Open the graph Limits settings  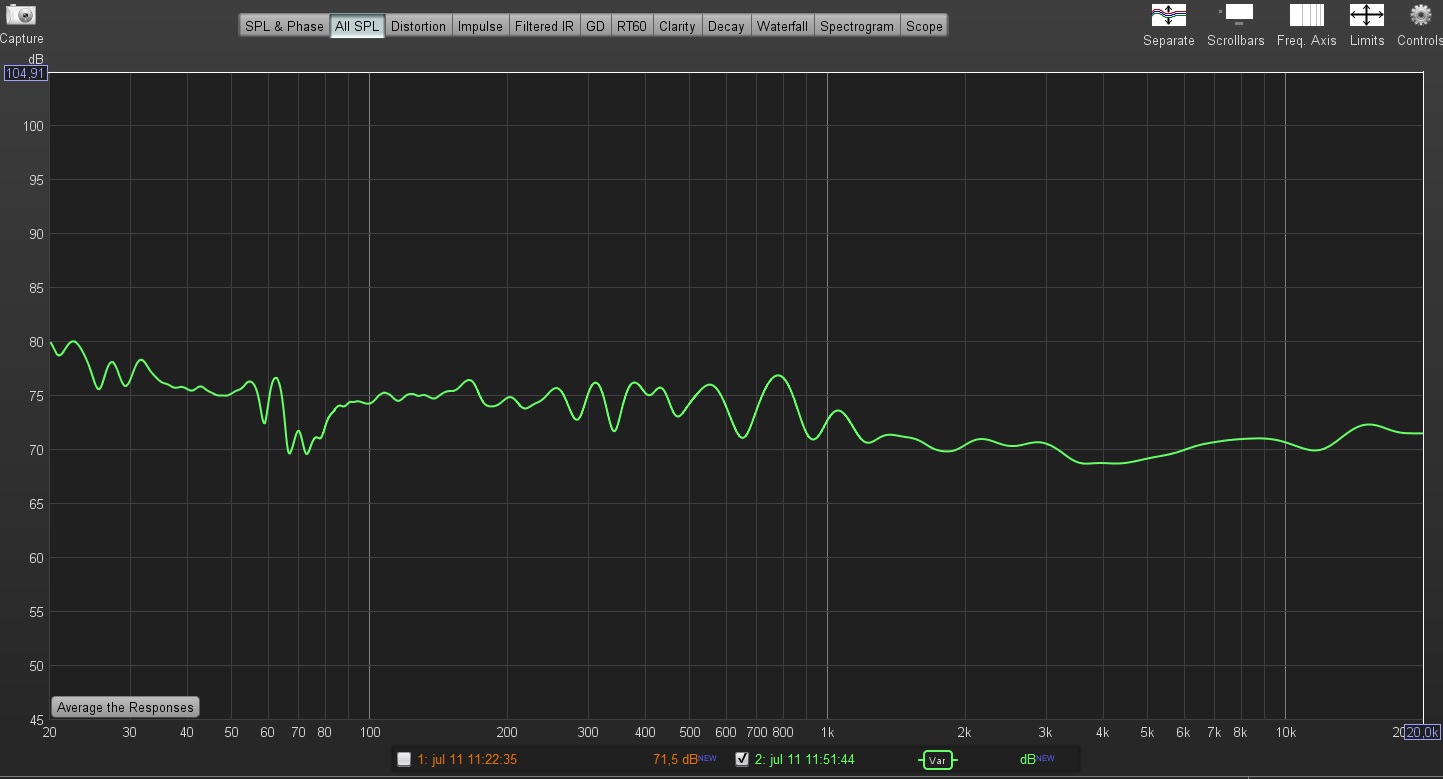[x=1367, y=15]
